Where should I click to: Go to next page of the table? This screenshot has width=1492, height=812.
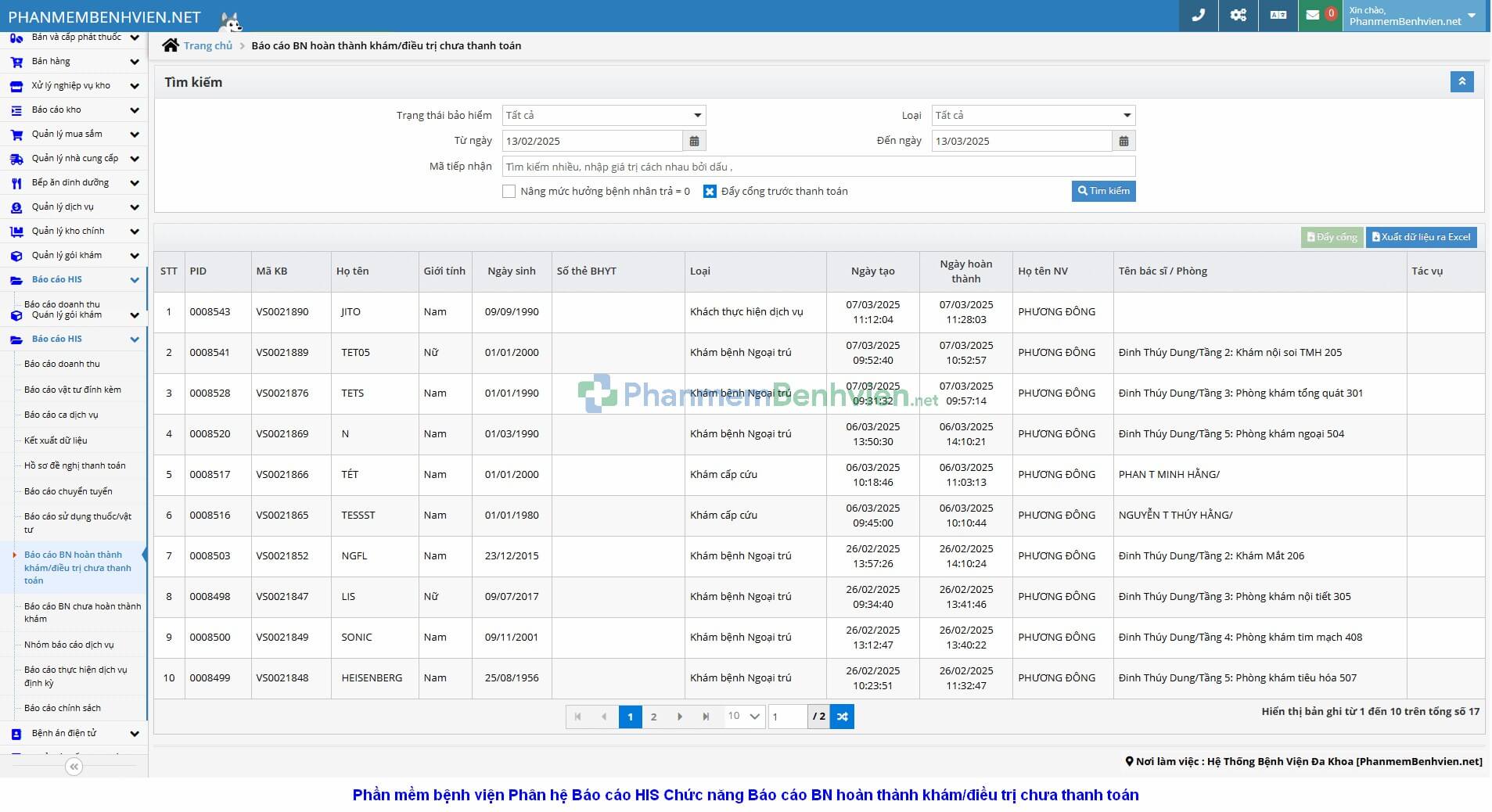679,716
